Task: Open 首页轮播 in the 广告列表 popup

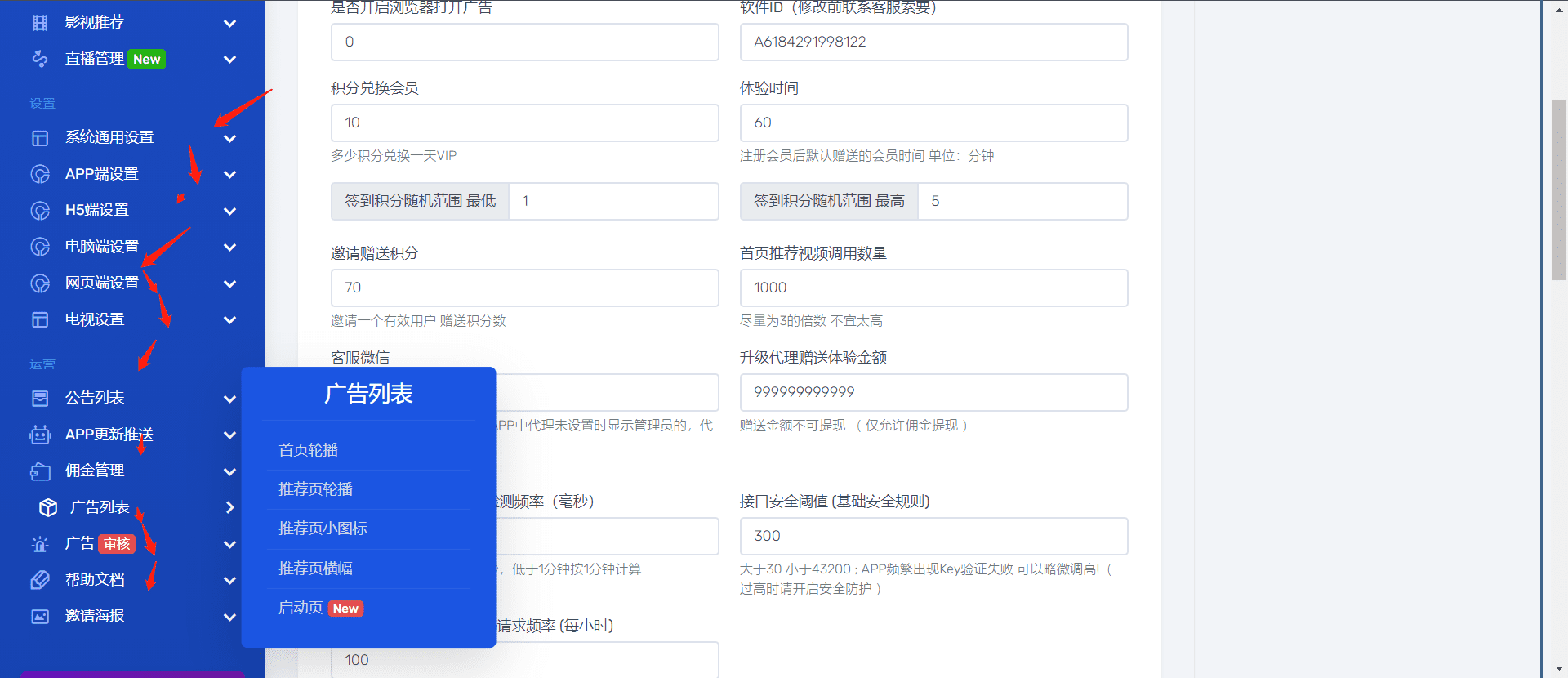Action: pos(308,450)
